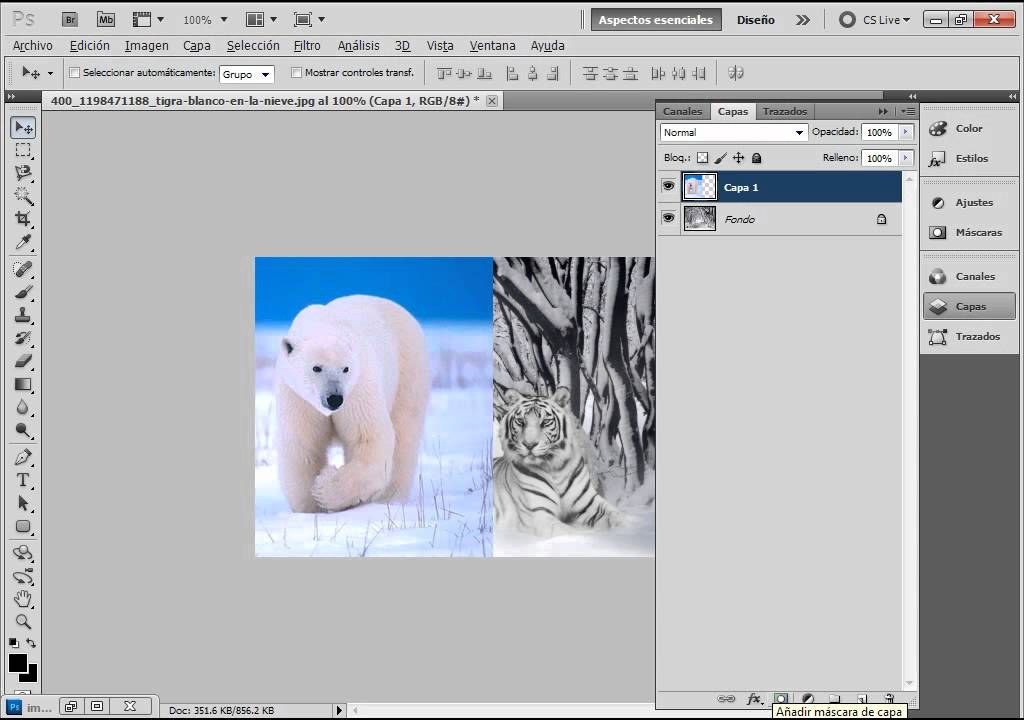The height and width of the screenshot is (720, 1024).
Task: Swap foreground and background colors
Action: coord(31,643)
